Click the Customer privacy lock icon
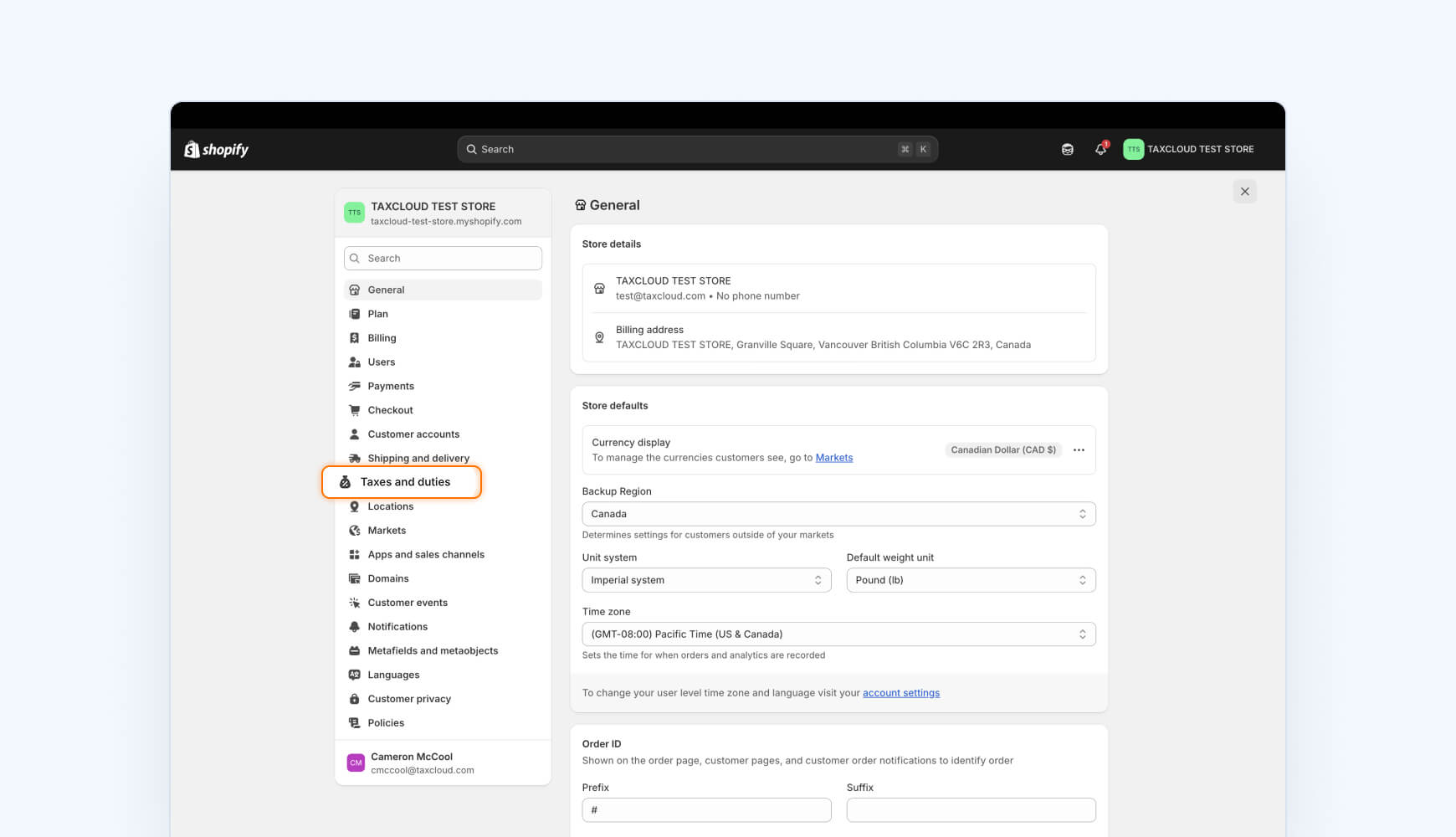 pos(355,699)
